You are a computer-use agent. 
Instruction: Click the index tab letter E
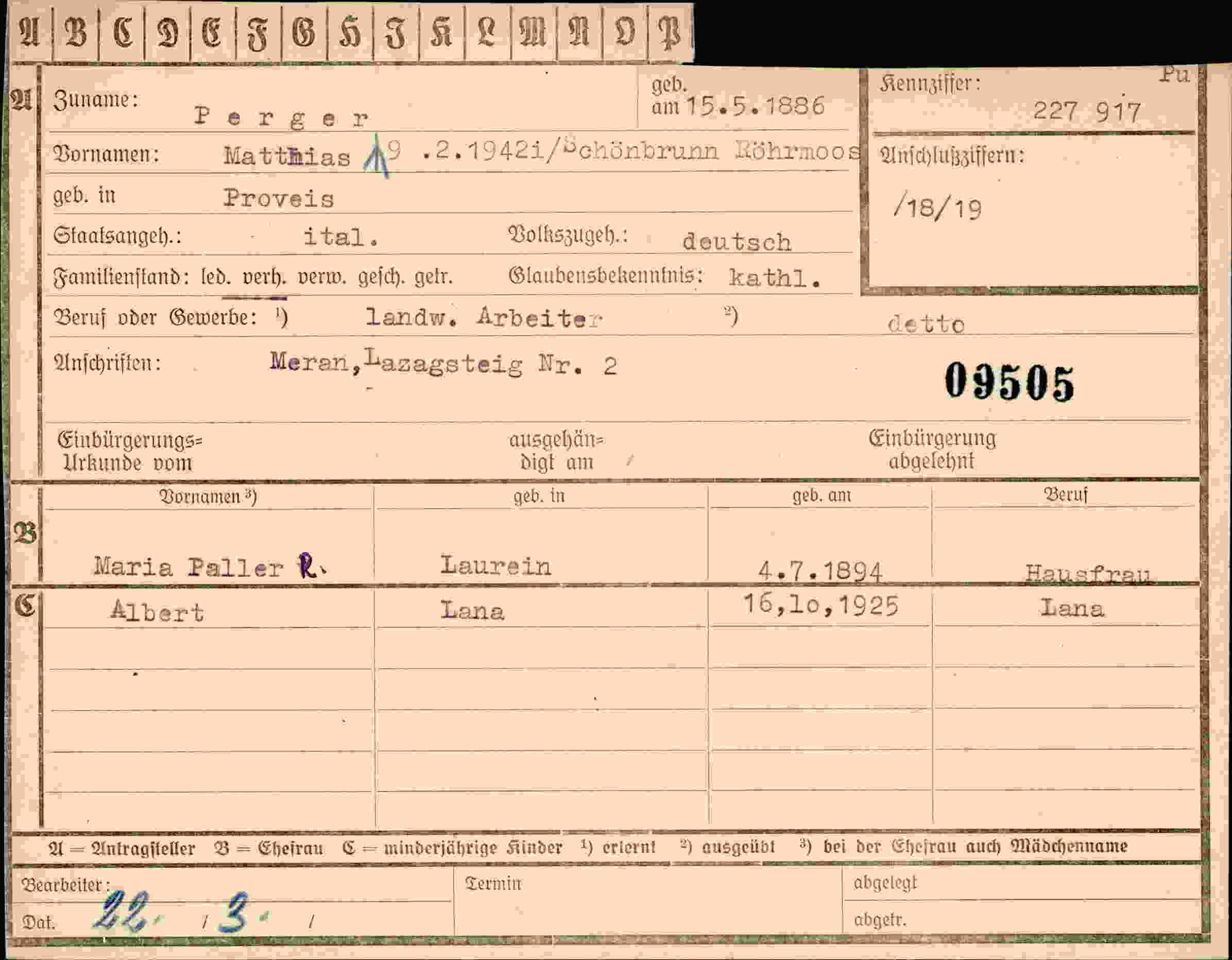212,31
